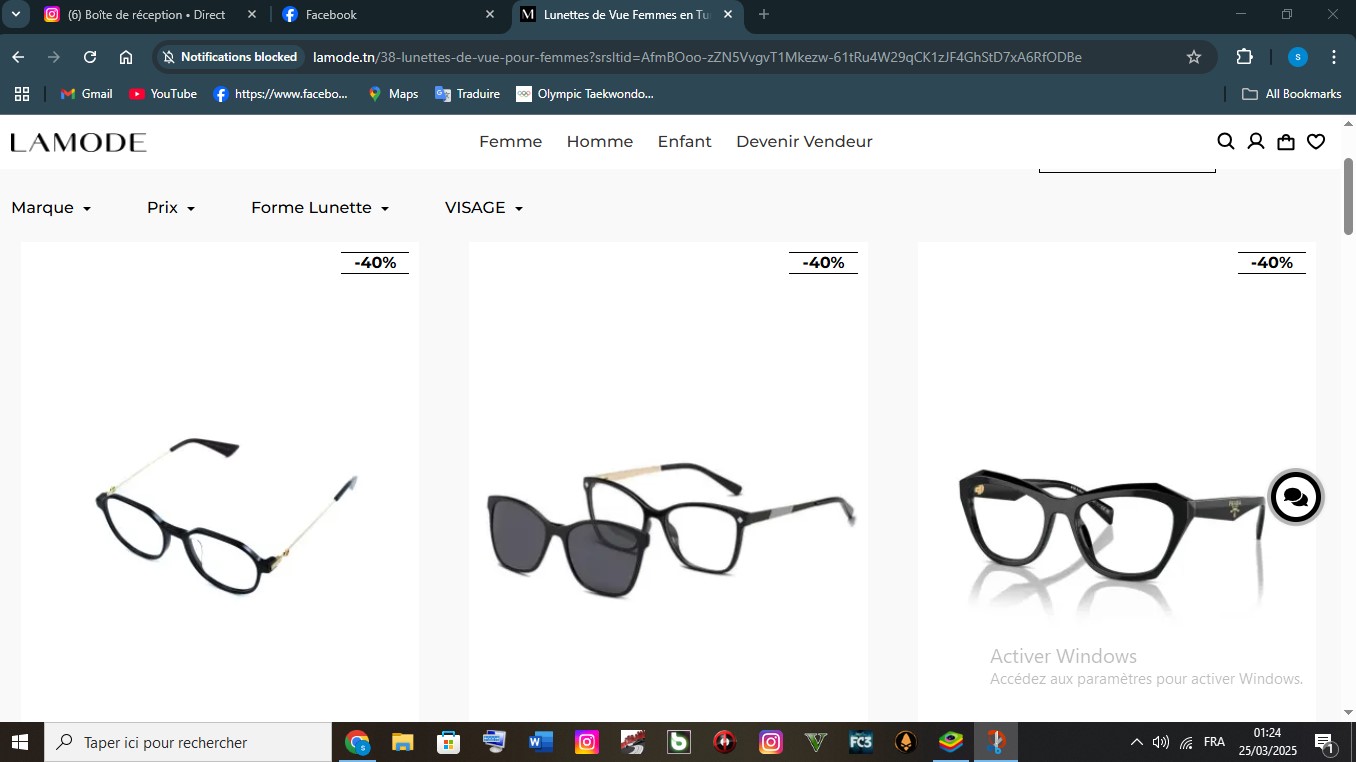
Task: Click the LAMODE logo
Action: point(79,142)
